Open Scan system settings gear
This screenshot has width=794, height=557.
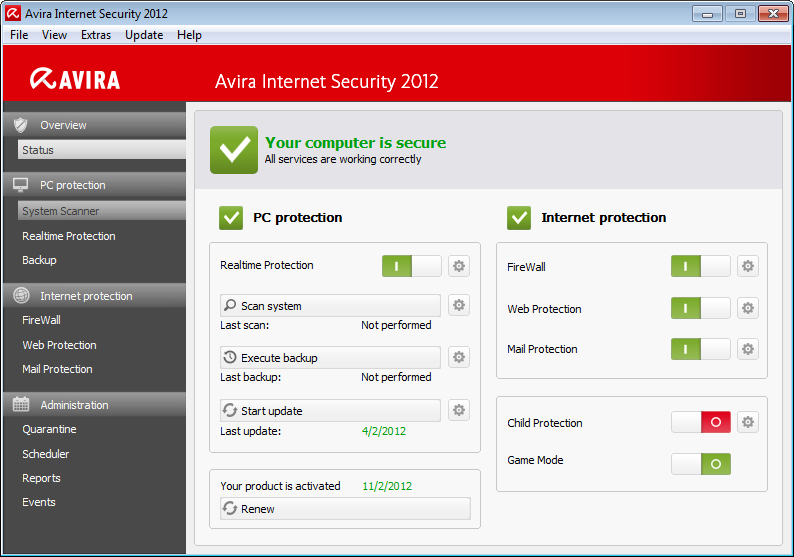(x=459, y=306)
